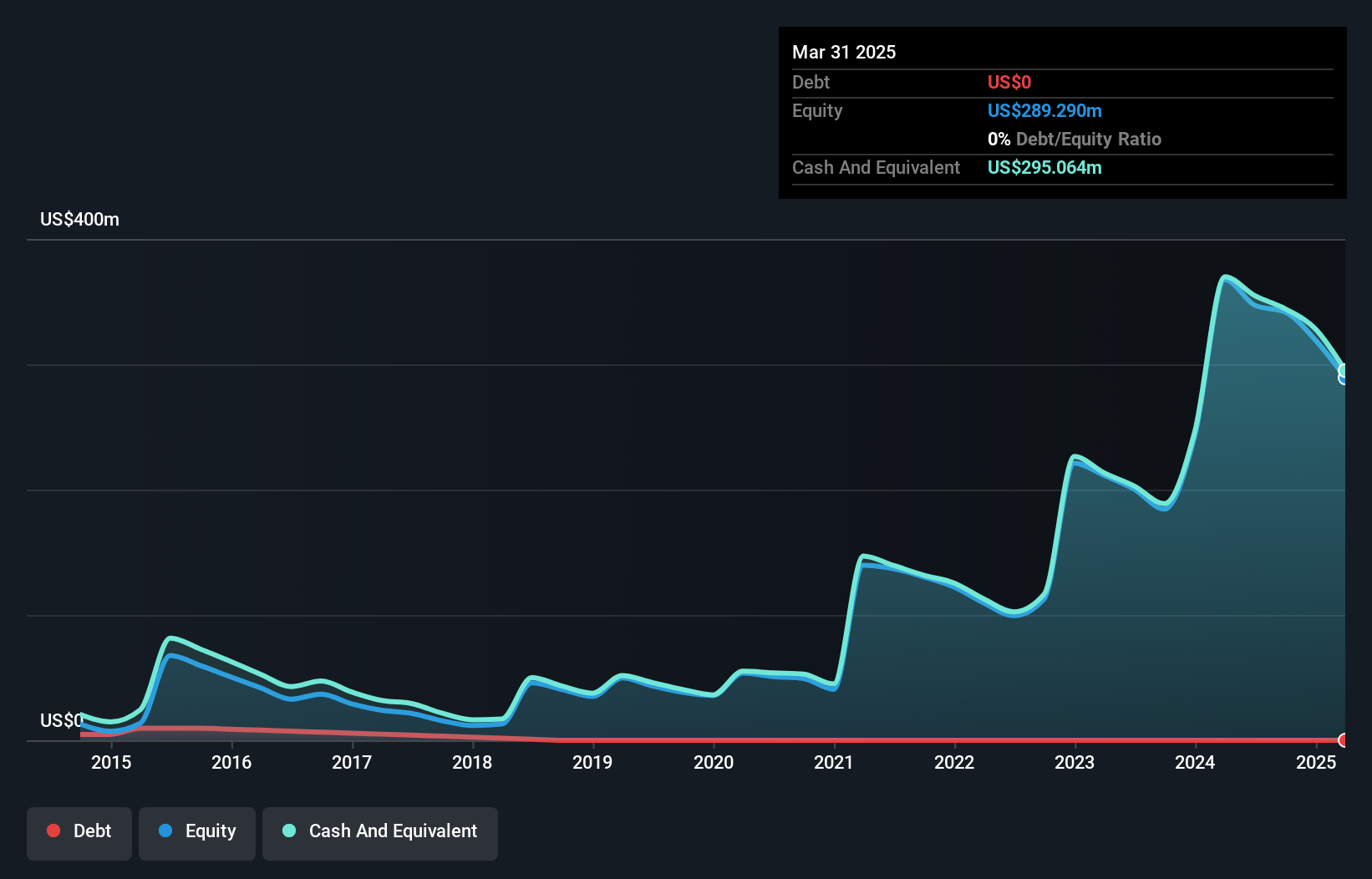Image resolution: width=1372 pixels, height=879 pixels.
Task: Select the 2015 x-axis label
Action: (111, 762)
